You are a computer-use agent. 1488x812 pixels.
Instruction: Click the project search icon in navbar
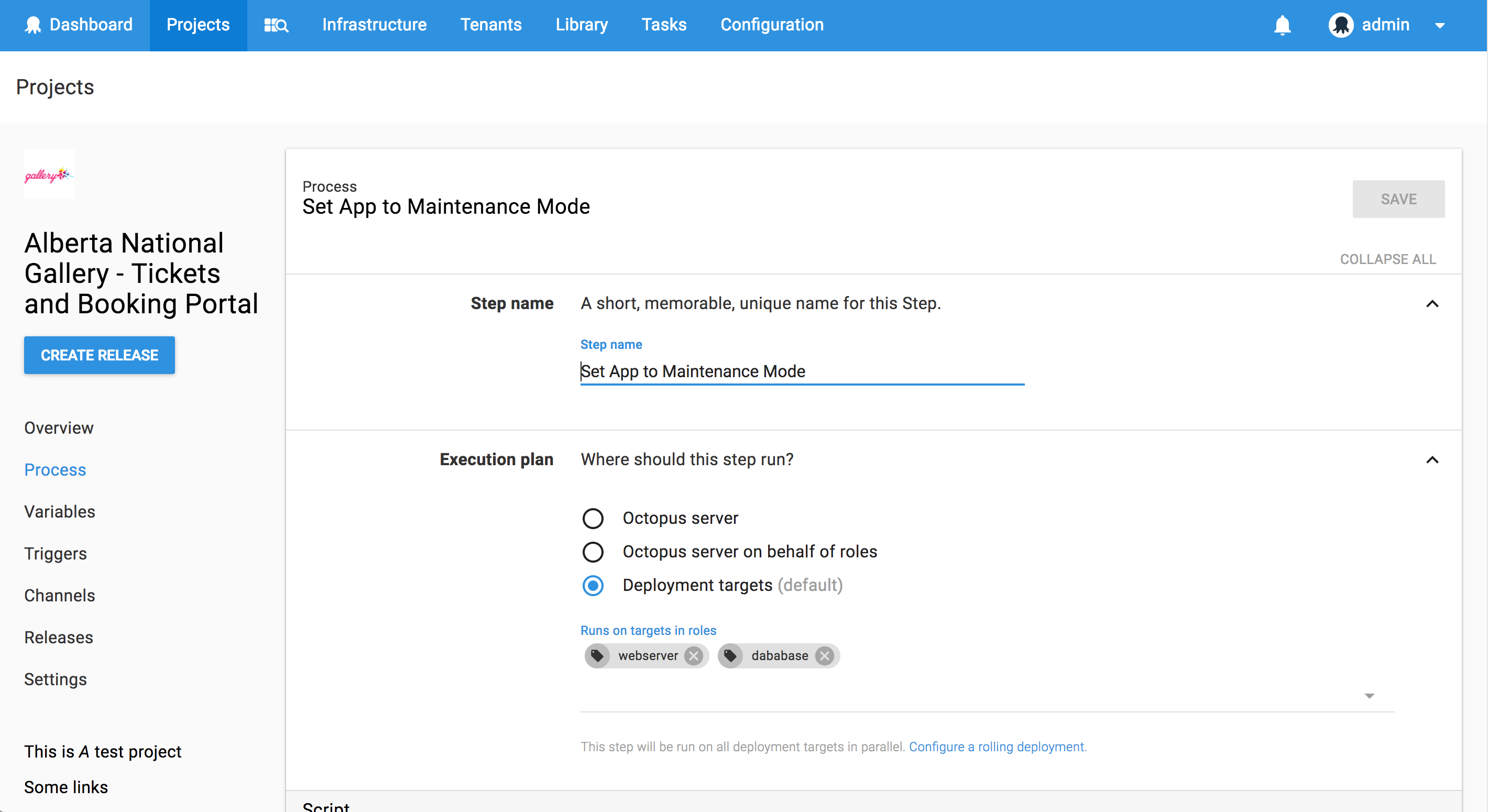pos(276,25)
